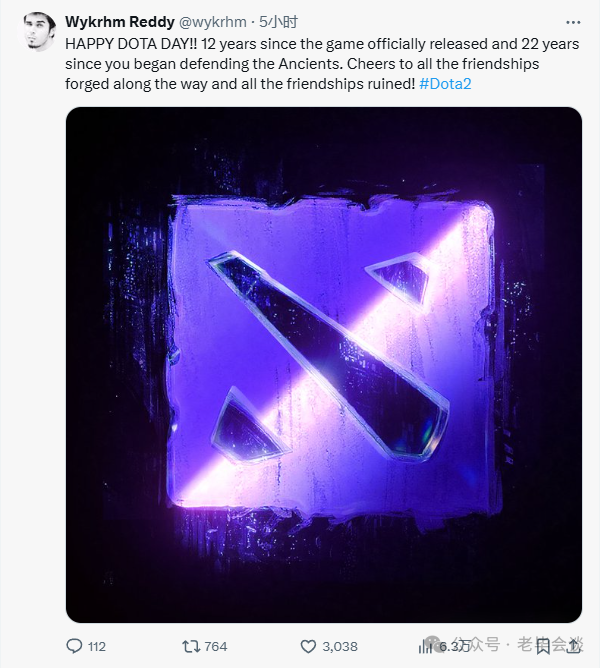Click the share upload arrow icon
The height and width of the screenshot is (668, 603).
573,646
